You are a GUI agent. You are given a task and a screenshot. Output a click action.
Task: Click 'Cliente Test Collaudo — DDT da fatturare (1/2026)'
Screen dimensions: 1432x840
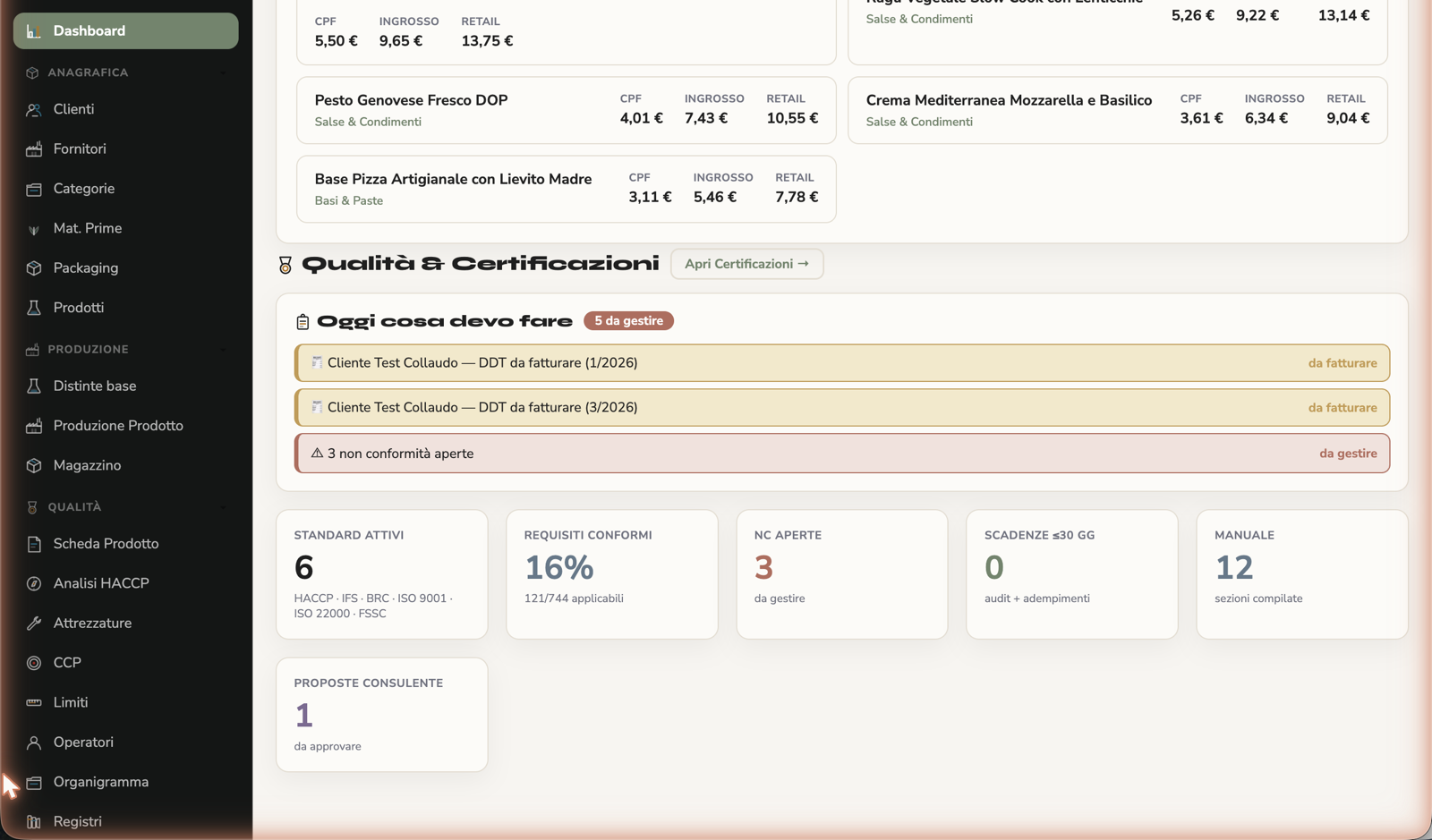point(482,362)
